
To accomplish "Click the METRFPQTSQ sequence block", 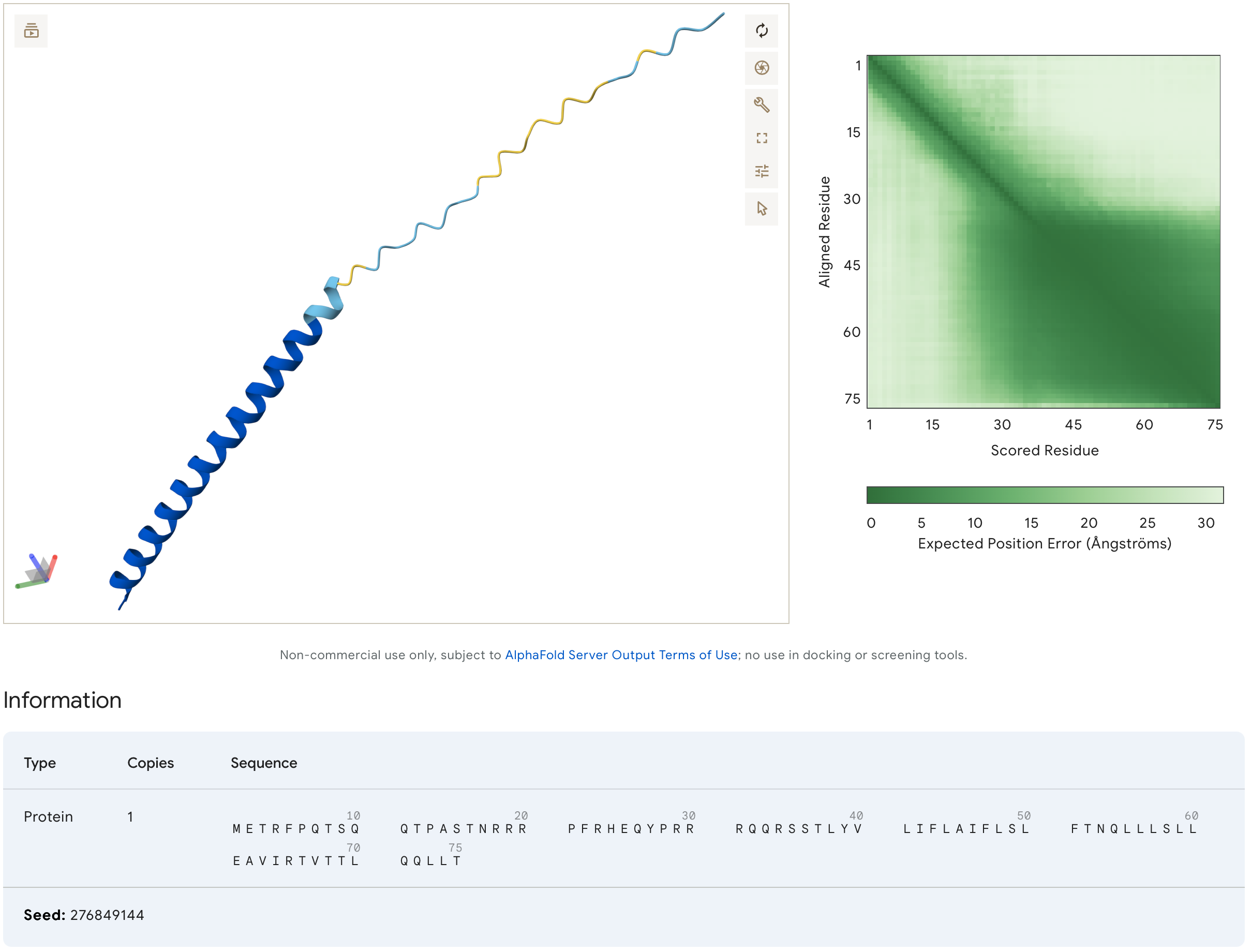I will click(296, 829).
